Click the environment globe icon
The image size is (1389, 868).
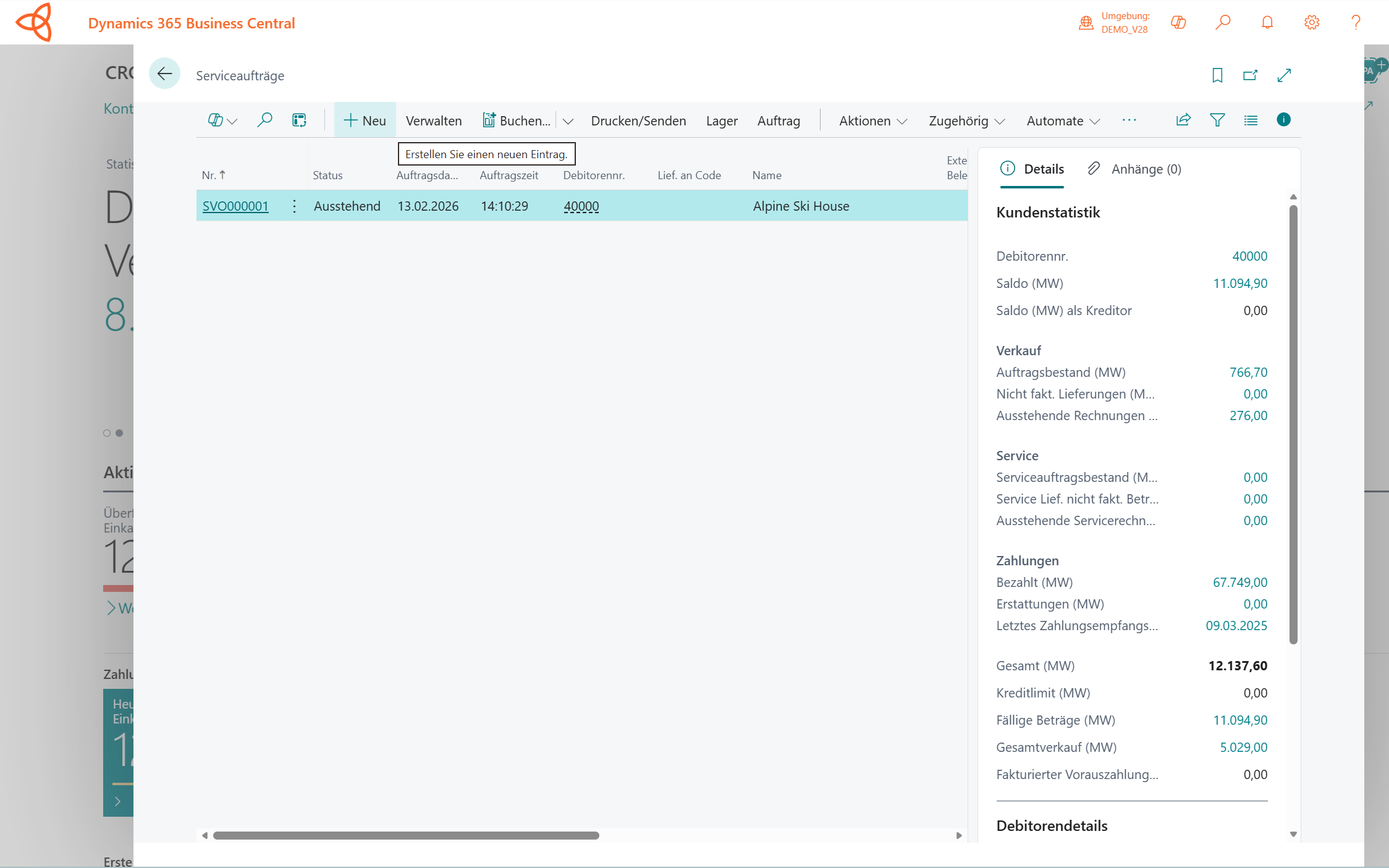1086,23
